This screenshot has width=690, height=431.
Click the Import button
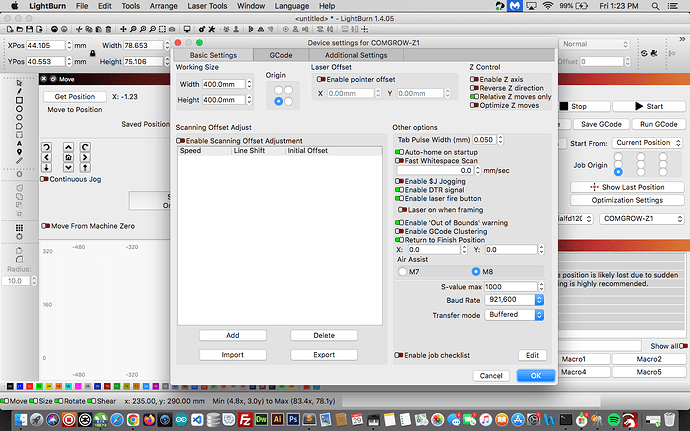[232, 355]
